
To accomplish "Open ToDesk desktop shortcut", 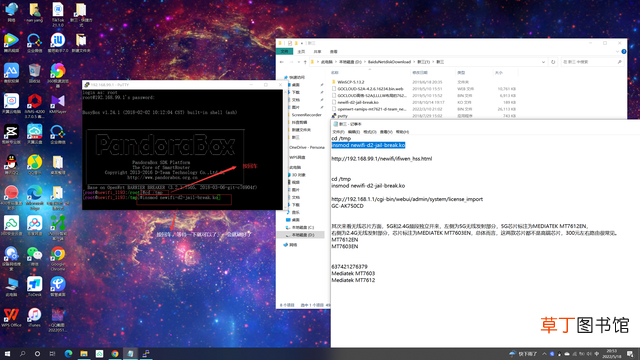I will (34, 287).
